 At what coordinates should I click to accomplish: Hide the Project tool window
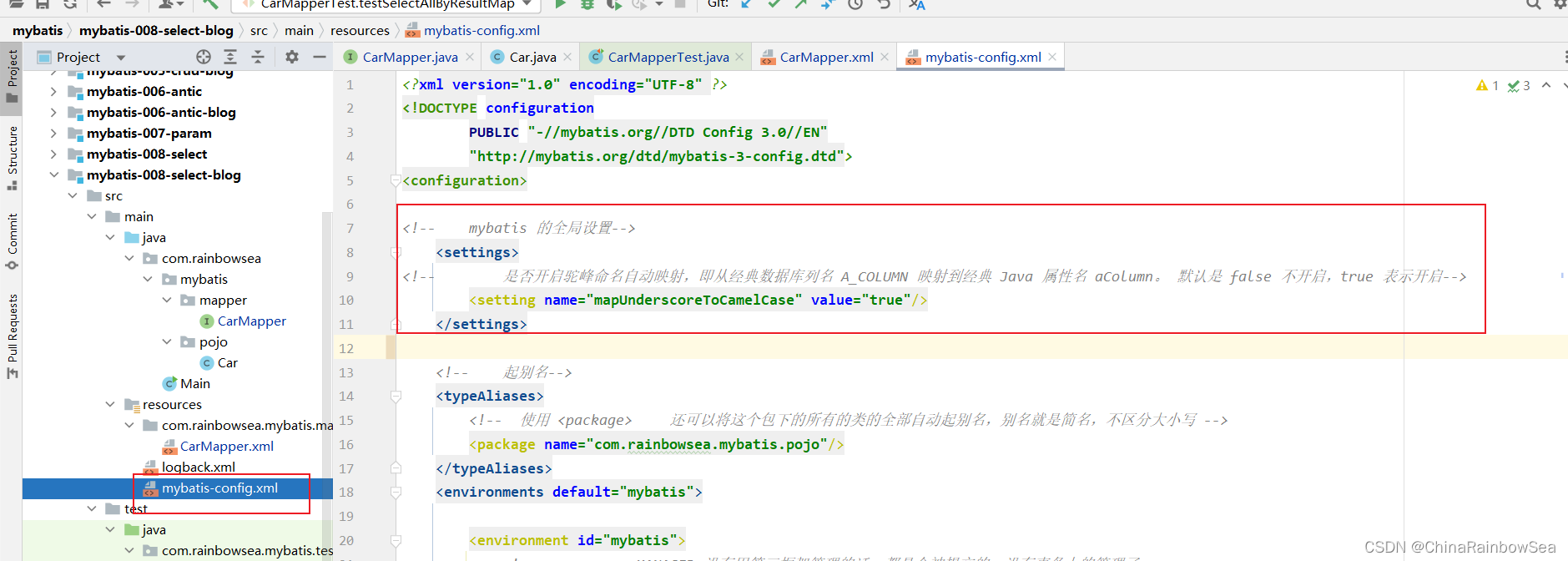tap(319, 57)
